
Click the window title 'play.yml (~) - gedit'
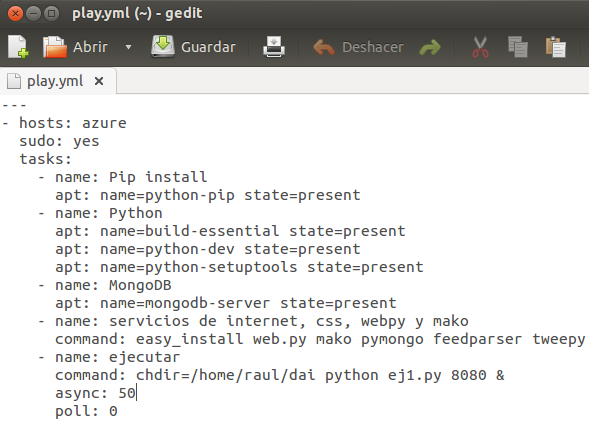tap(137, 14)
